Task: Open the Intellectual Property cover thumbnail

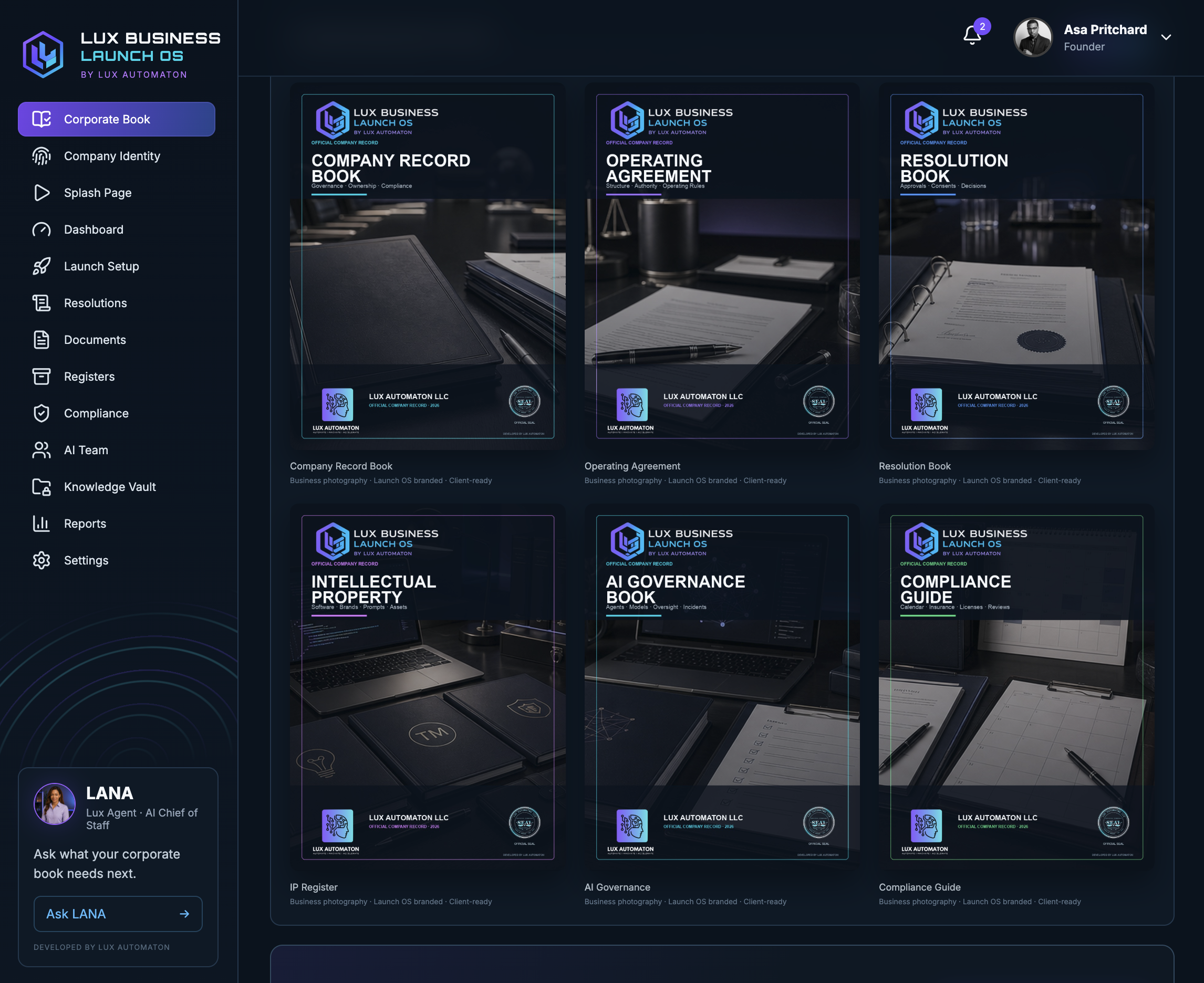Action: (428, 687)
